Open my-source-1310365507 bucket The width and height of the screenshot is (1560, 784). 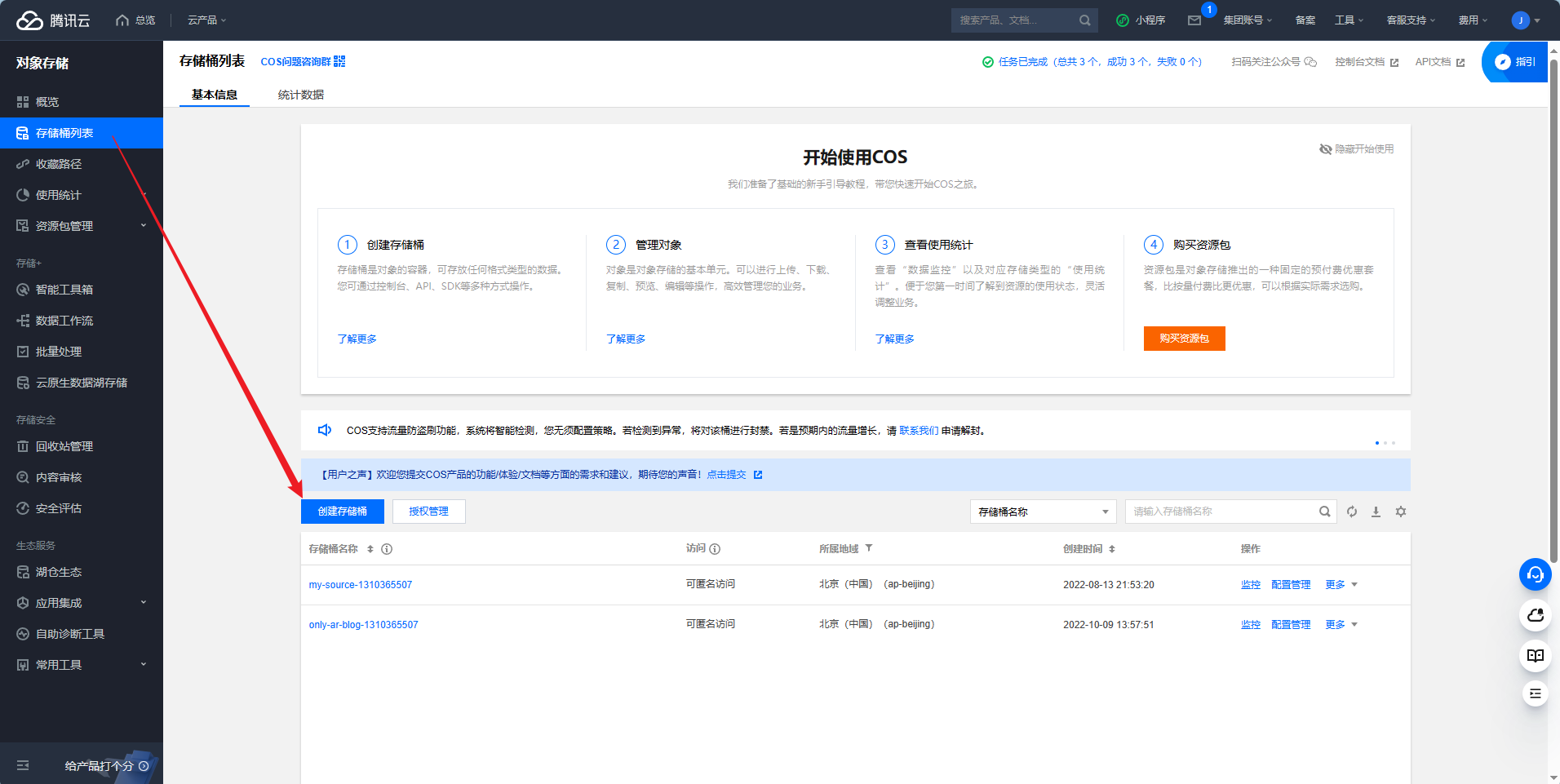(x=361, y=585)
